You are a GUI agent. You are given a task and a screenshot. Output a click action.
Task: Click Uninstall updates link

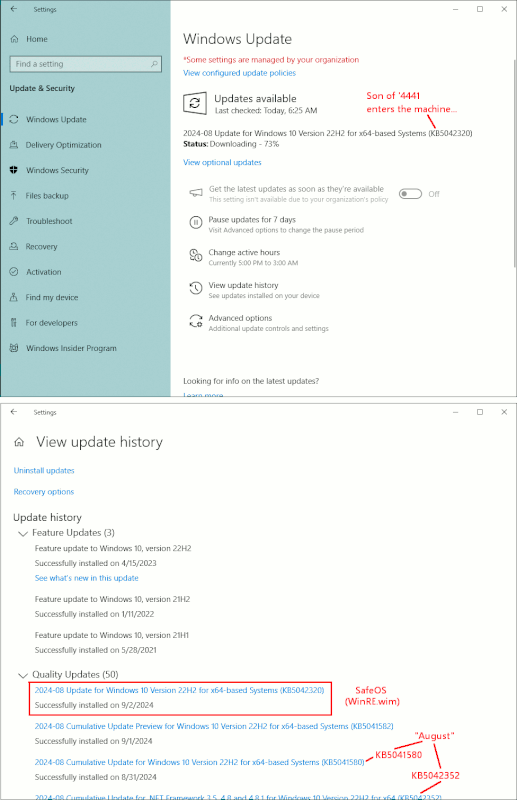[44, 470]
